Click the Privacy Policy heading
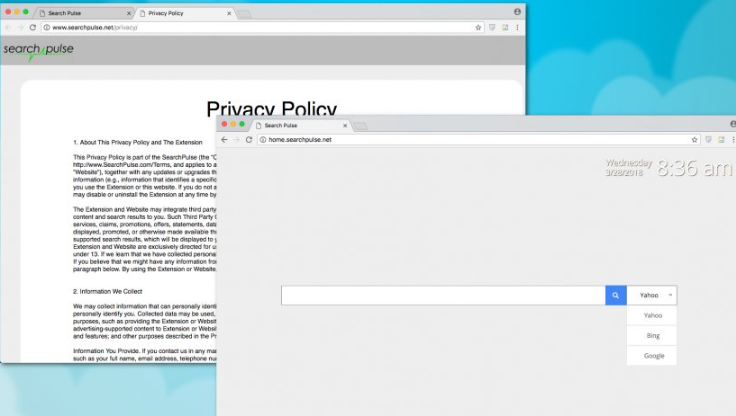The width and height of the screenshot is (736, 416). point(271,107)
